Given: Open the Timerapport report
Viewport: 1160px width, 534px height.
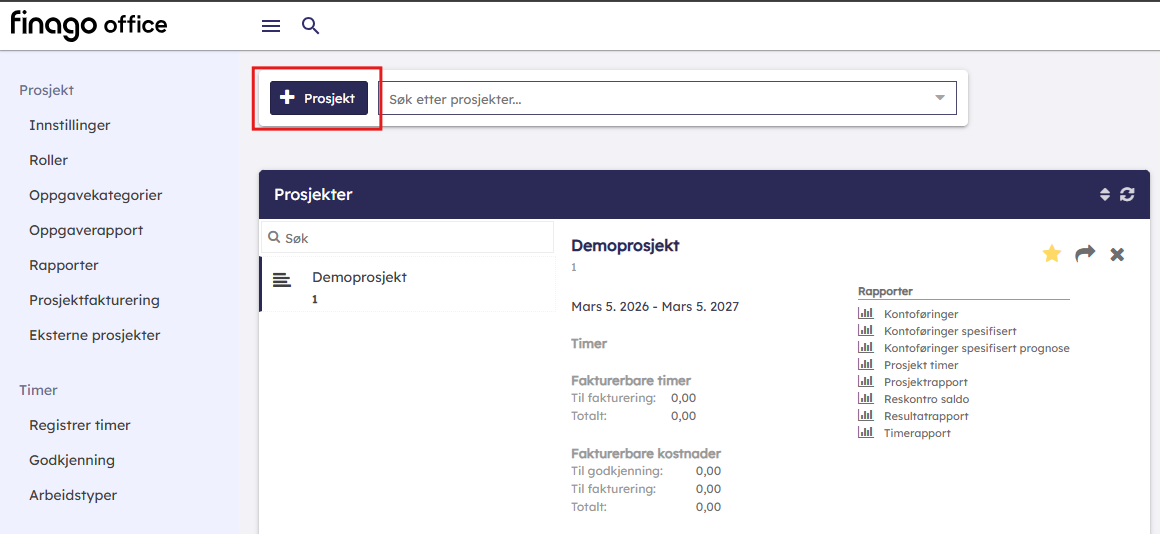Looking at the screenshot, I should coord(916,433).
